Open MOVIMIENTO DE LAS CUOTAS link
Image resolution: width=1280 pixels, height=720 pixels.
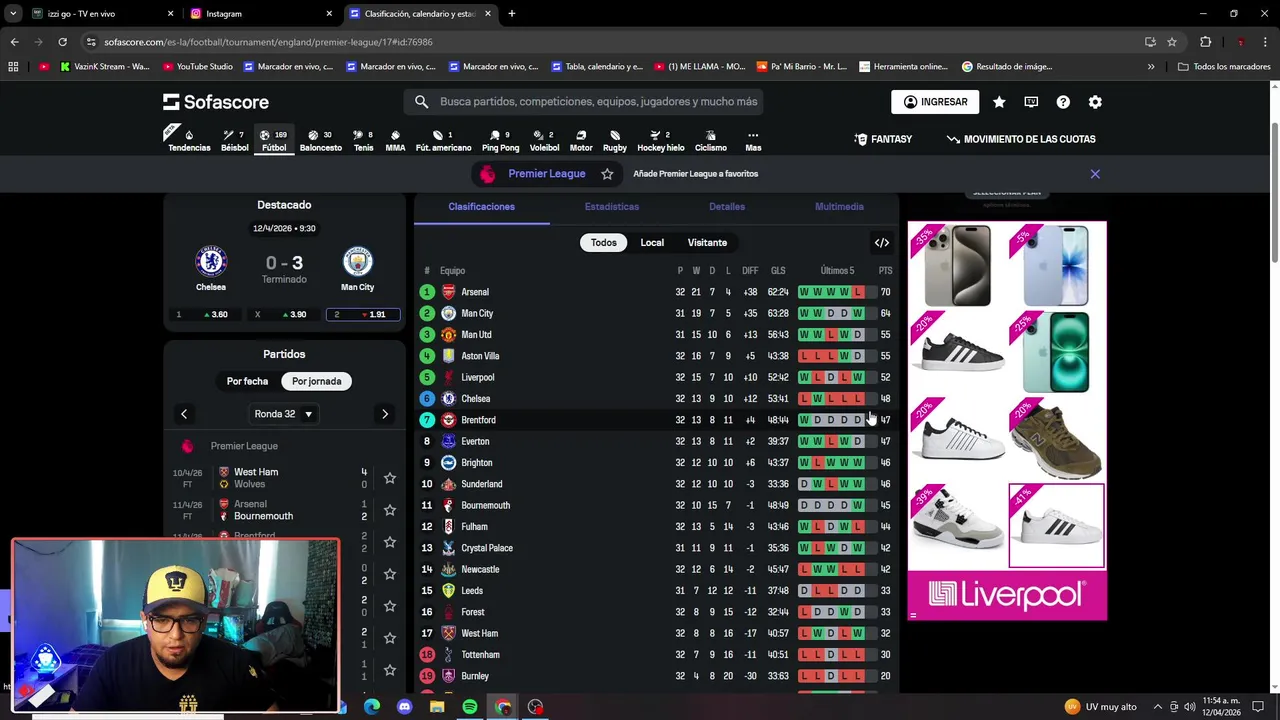pyautogui.click(x=1021, y=139)
